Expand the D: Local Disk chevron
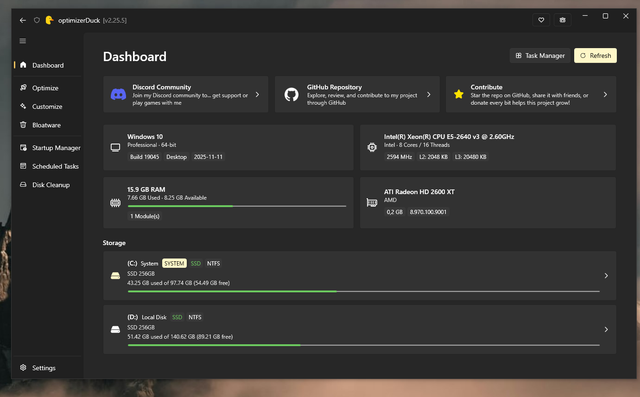This screenshot has width=640, height=397. 606,329
